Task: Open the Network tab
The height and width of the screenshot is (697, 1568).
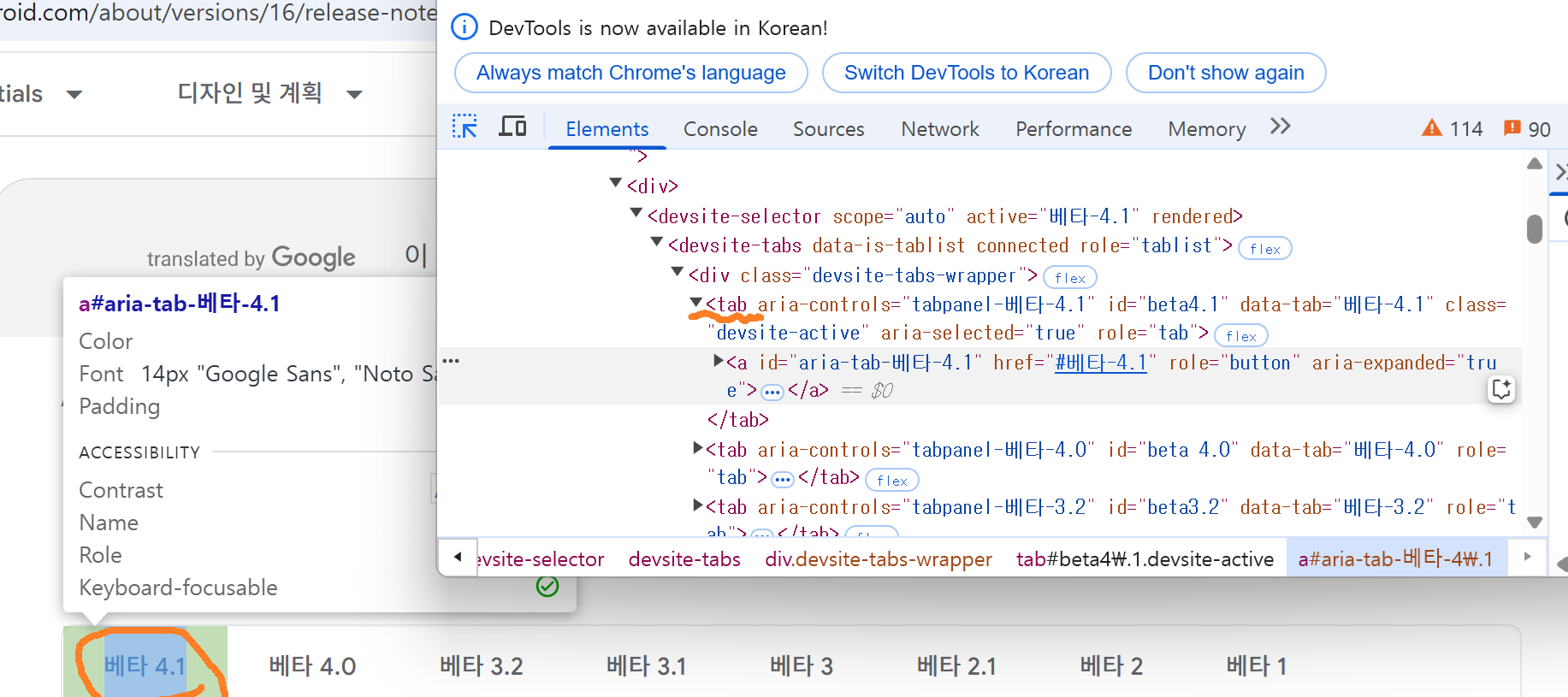Action: click(940, 129)
